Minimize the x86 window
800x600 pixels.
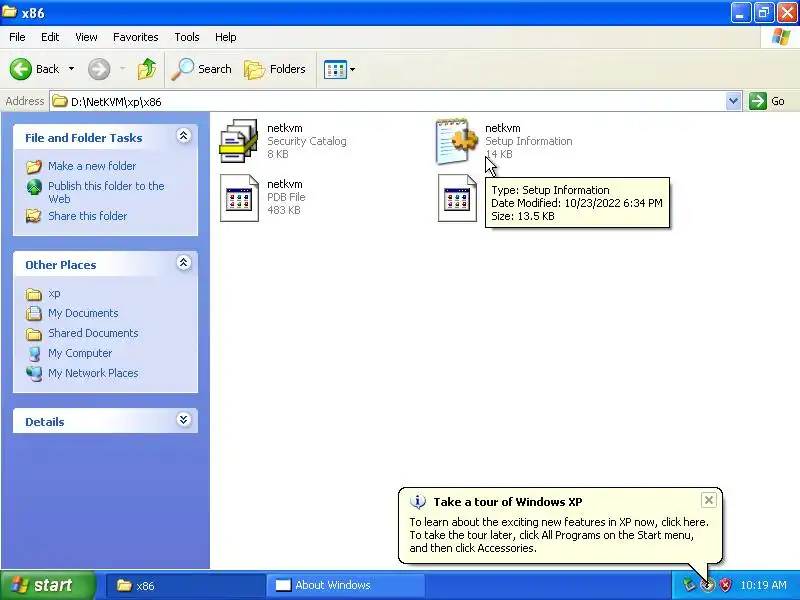pyautogui.click(x=741, y=12)
